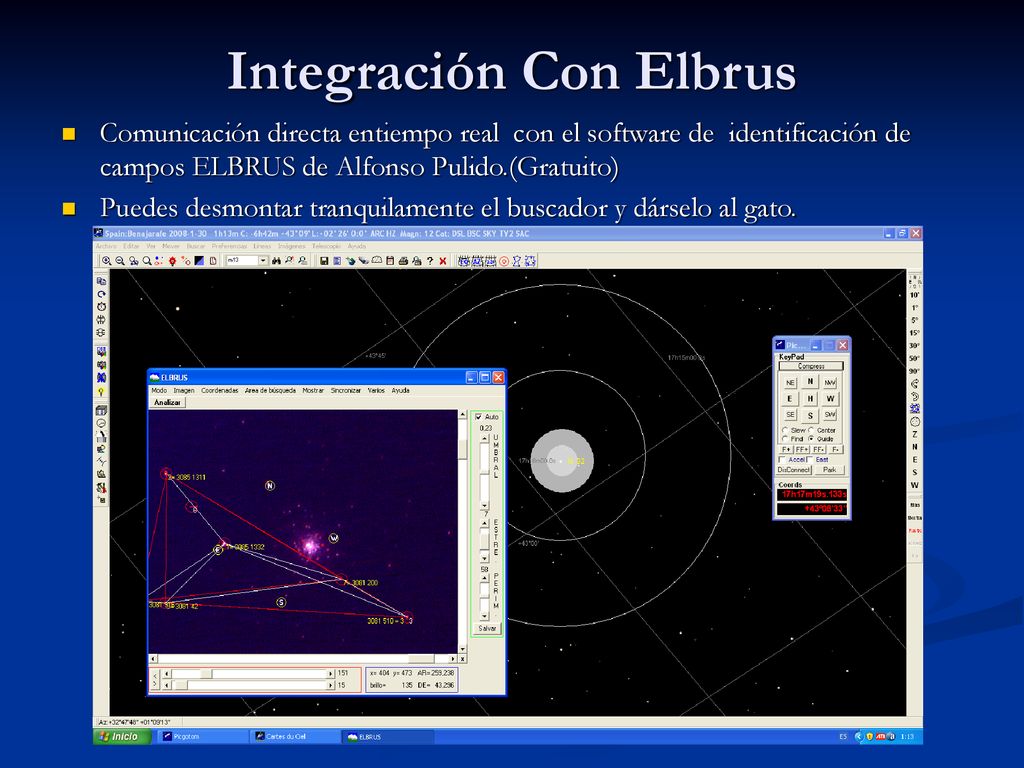Click the upper horizontal slider showing 151 in ELBRUS
This screenshot has height=768, width=1024.
[249, 673]
